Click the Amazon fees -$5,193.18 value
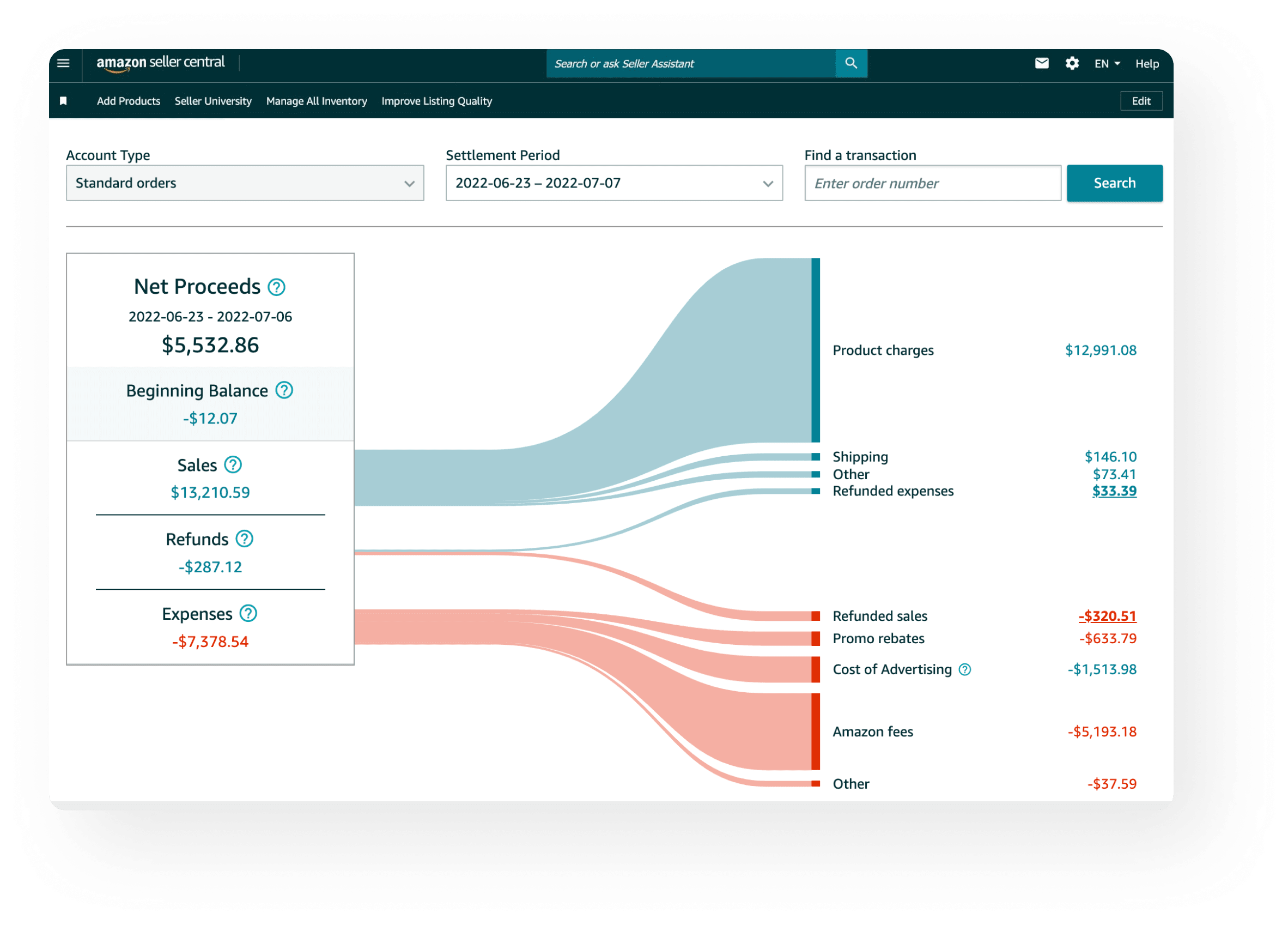This screenshot has width=1288, height=925. [x=1102, y=731]
